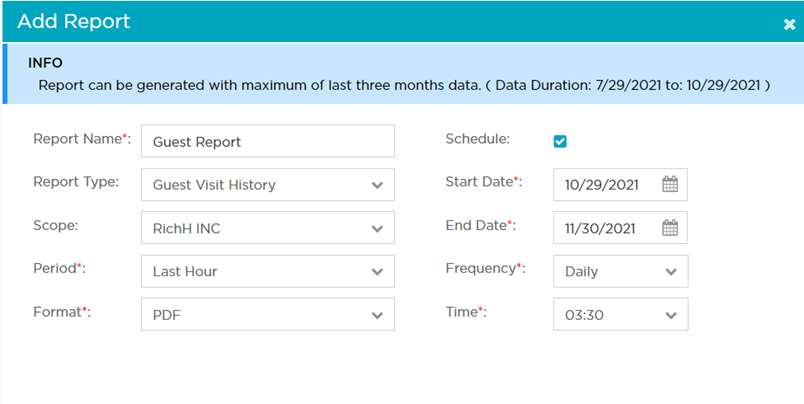Viewport: 804px width, 404px height.
Task: Click the End Date text 11/30/2021
Action: pos(602,228)
